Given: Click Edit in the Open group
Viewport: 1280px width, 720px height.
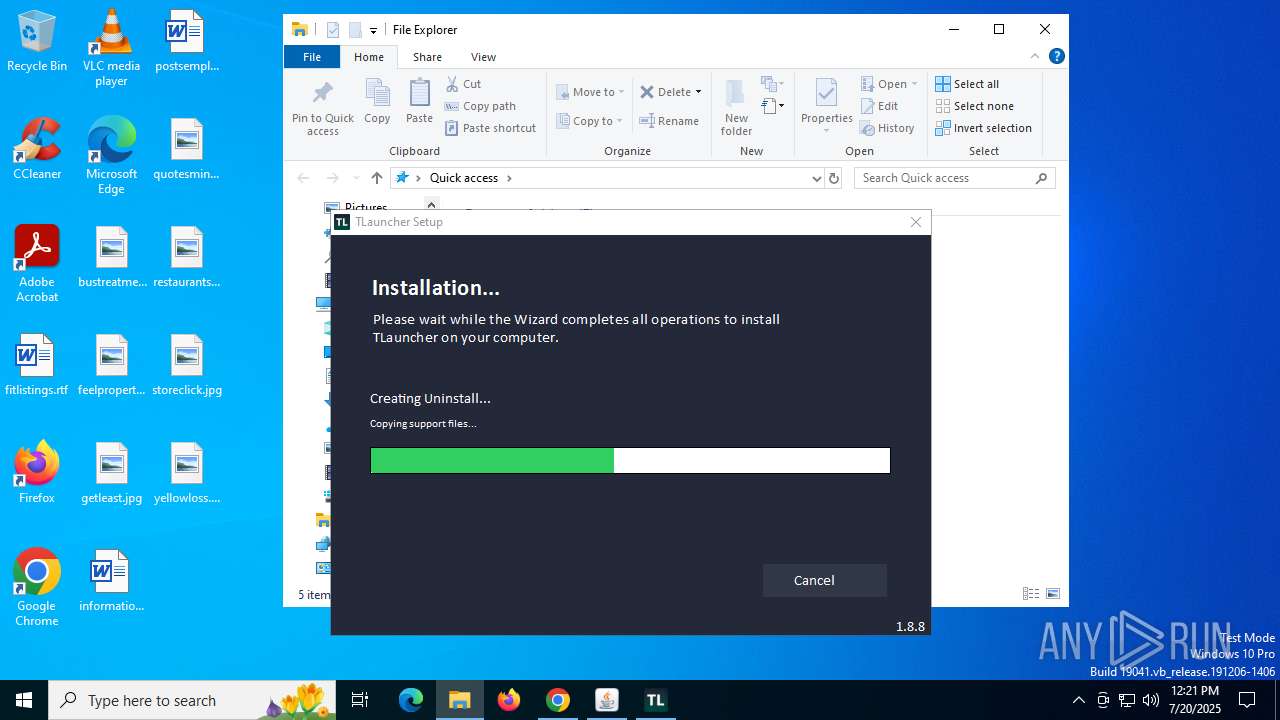Looking at the screenshot, I should [x=879, y=106].
